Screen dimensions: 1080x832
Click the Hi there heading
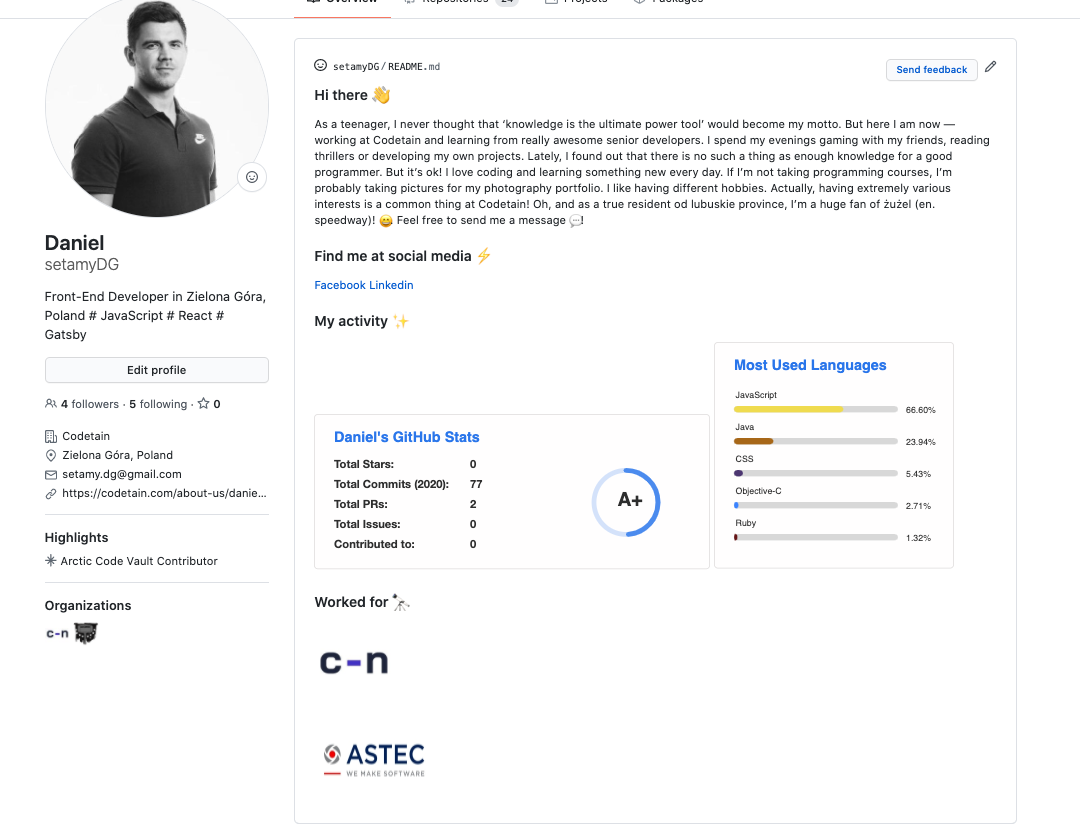pos(353,95)
